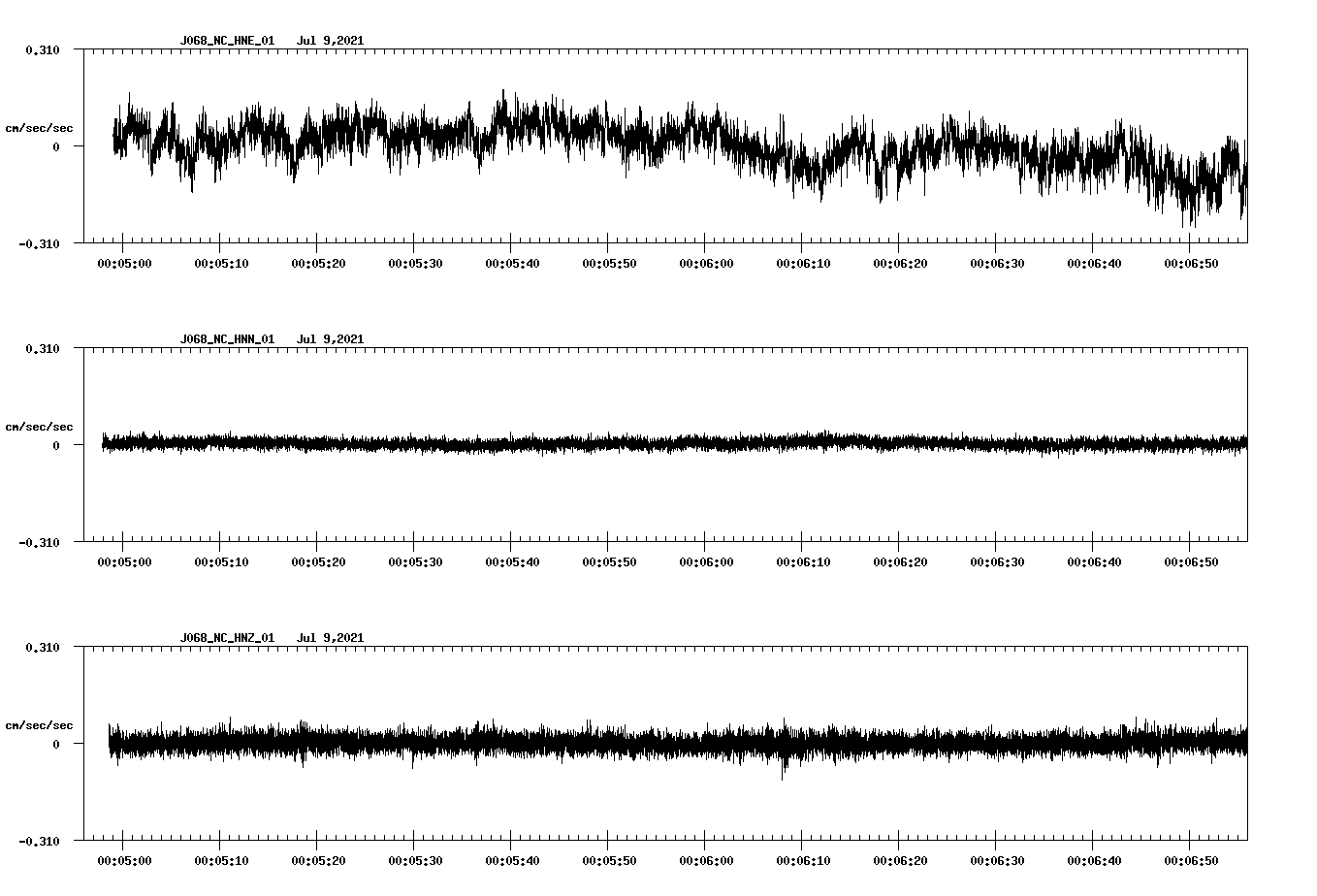Choose 00:06:40 on the HNZ time axis
The image size is (1317, 896).
pyautogui.click(x=1094, y=861)
